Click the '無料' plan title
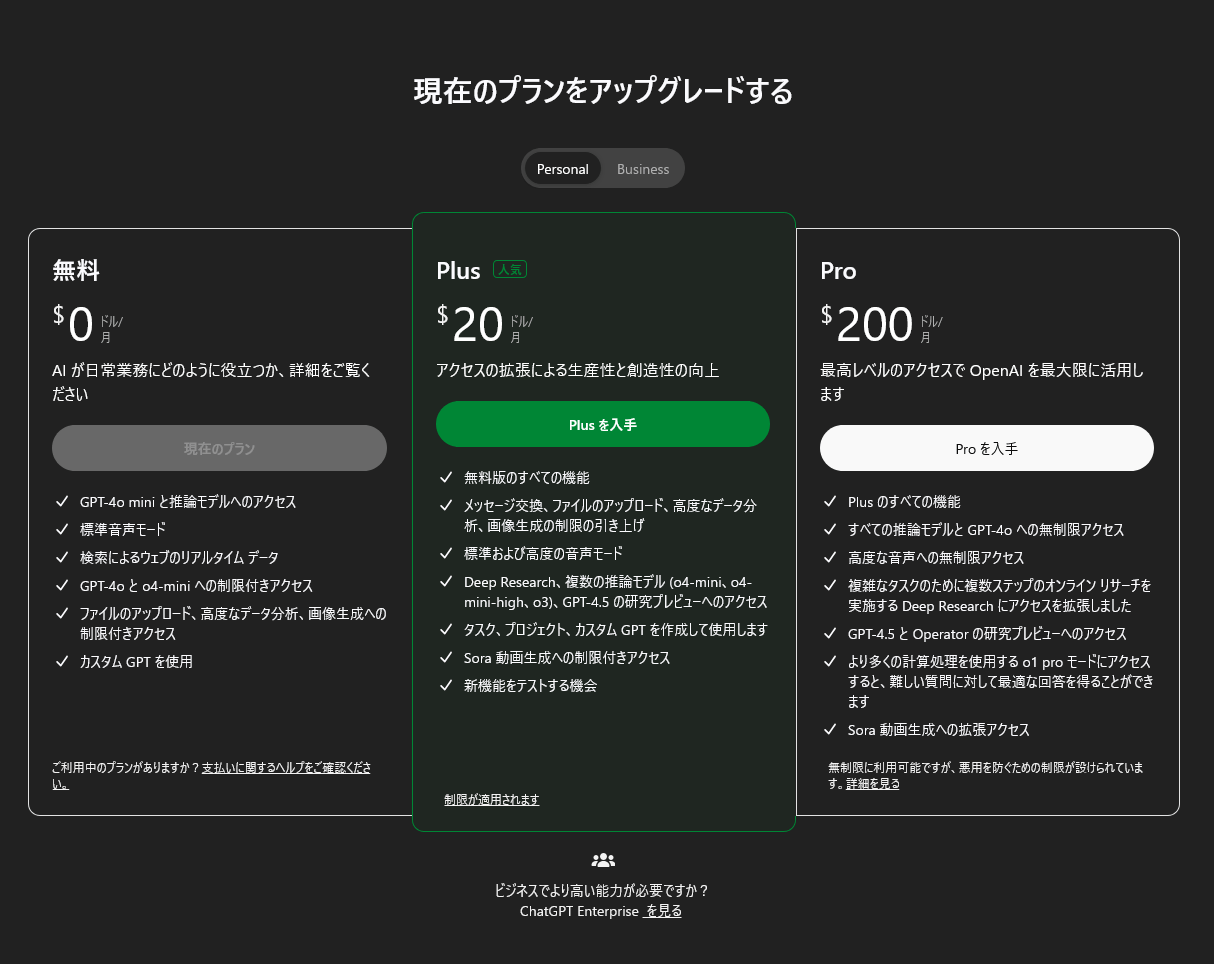 76,270
